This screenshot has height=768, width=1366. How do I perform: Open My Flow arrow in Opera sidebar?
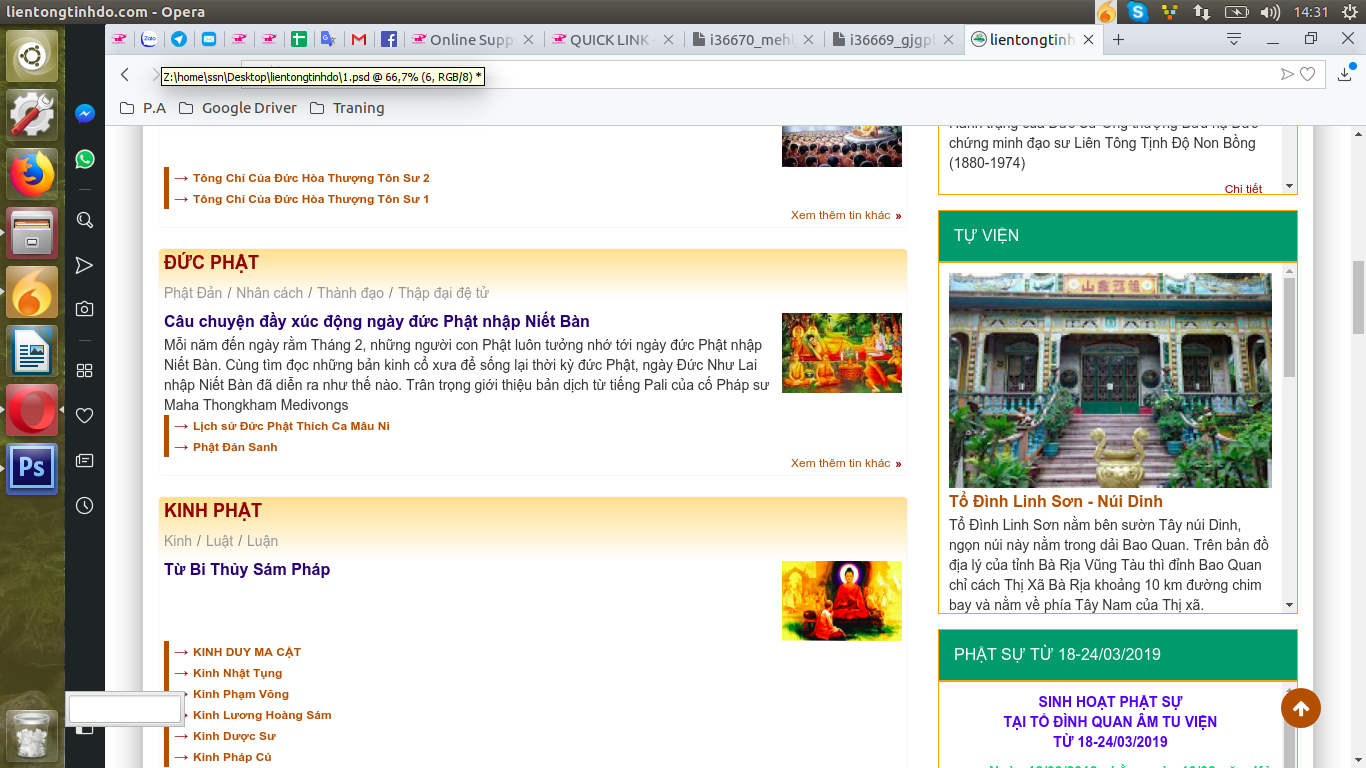coord(85,265)
